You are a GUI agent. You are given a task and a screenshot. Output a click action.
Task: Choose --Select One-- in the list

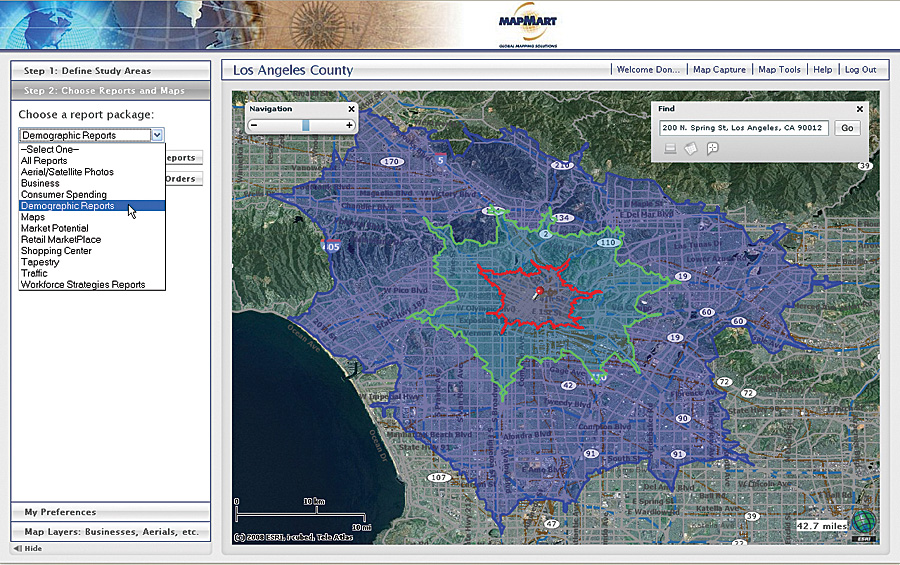coord(92,149)
